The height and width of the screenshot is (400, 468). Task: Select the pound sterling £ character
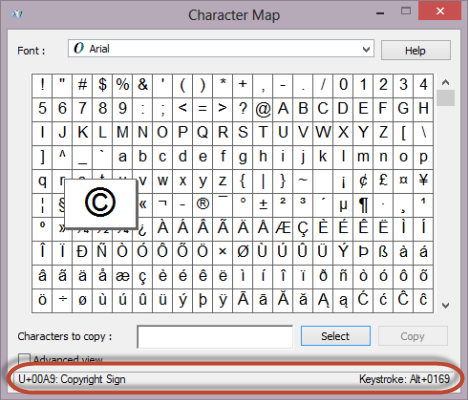point(383,180)
